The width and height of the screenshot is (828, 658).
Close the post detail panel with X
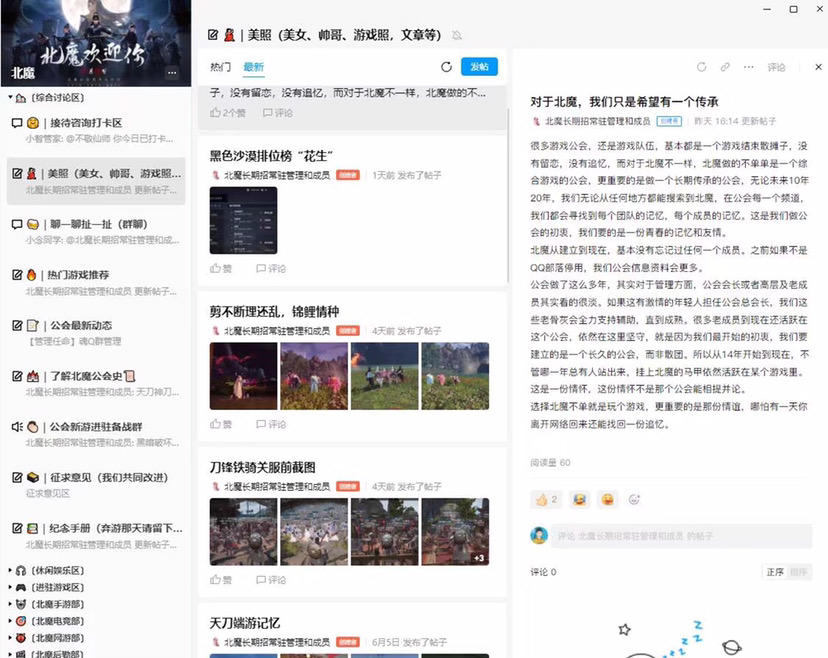point(818,67)
